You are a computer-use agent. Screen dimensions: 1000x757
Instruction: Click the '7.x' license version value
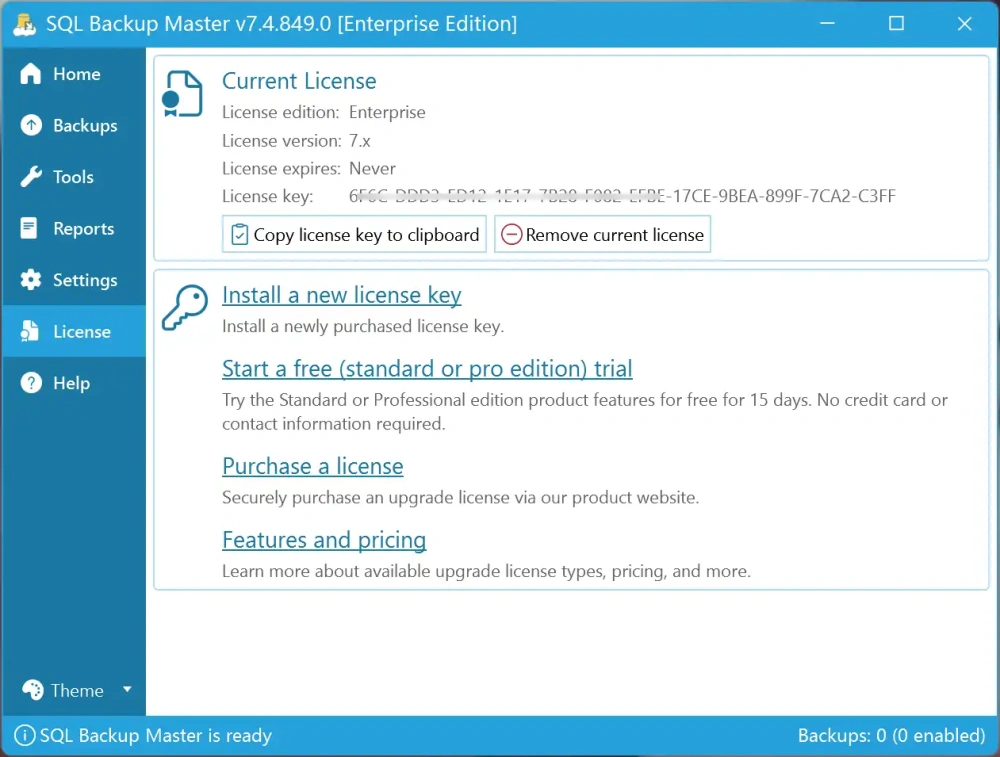pos(360,140)
